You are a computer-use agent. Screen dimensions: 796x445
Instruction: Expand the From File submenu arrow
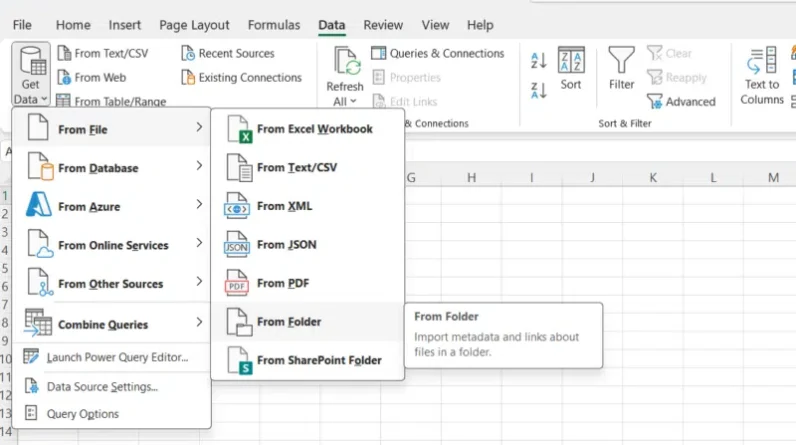point(199,127)
